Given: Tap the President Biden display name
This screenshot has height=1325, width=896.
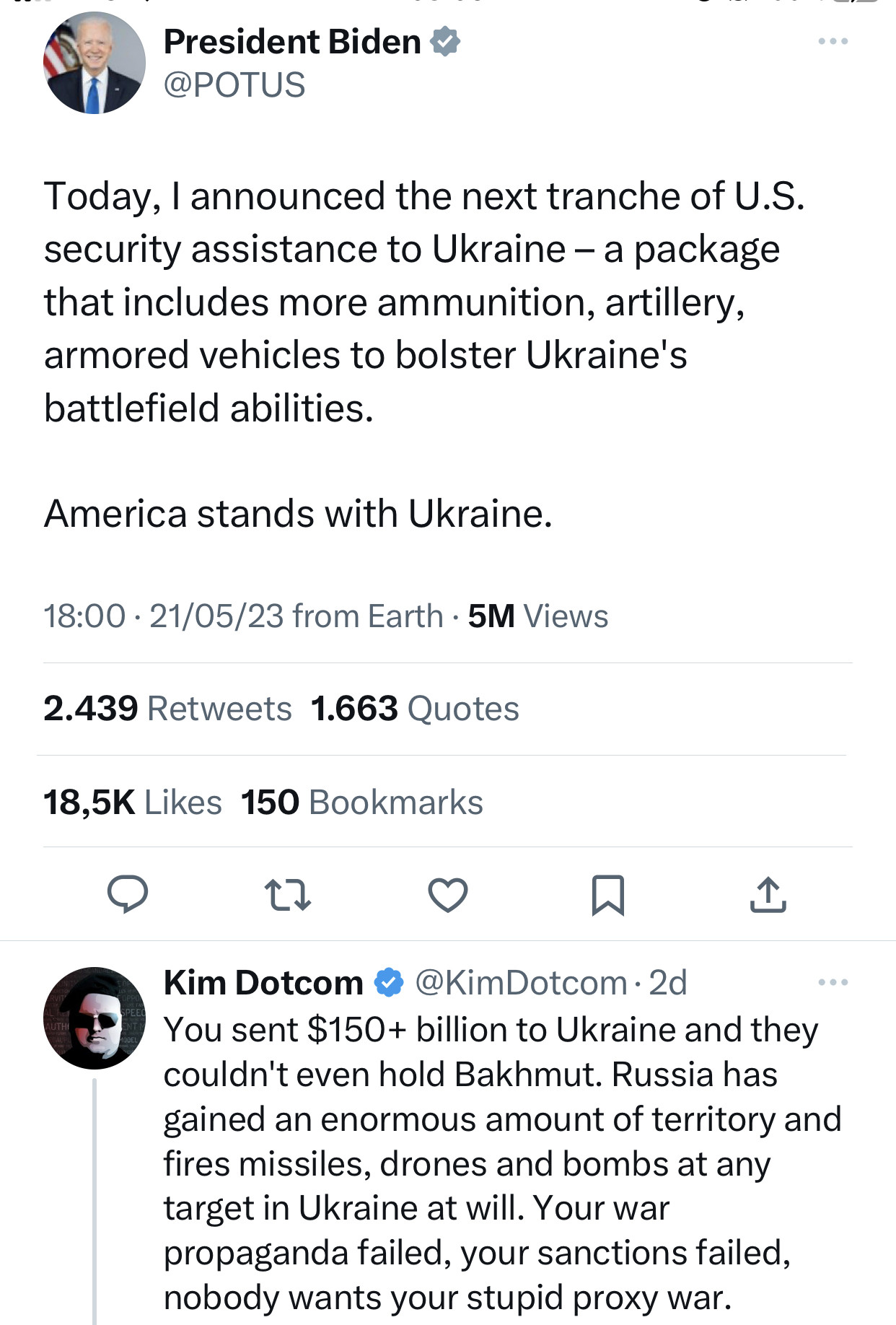Looking at the screenshot, I should [x=292, y=42].
